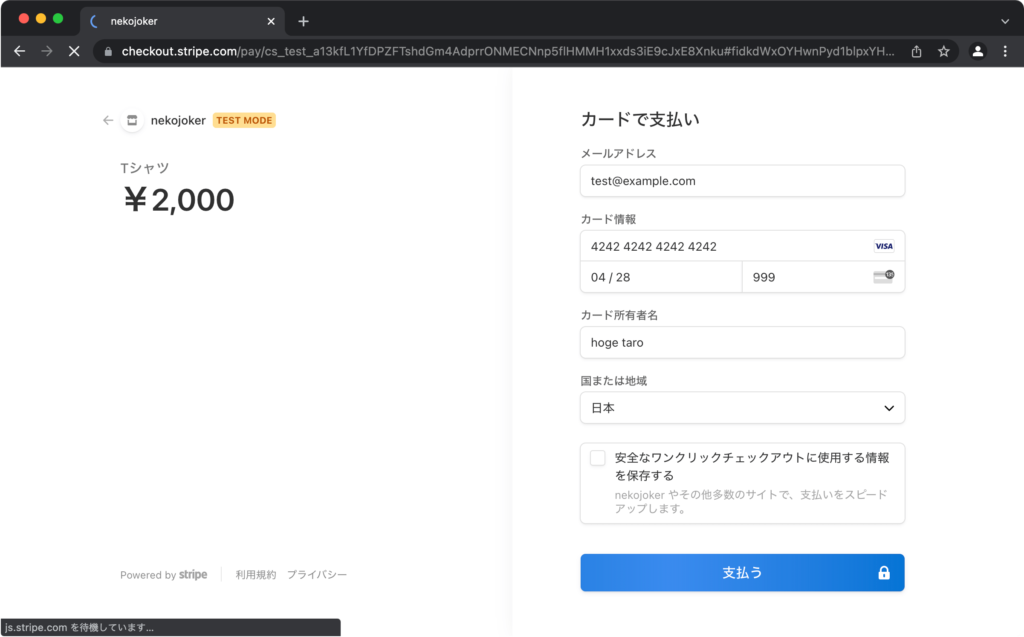Bookmark this page with the star icon
Viewport: 1024px width, 637px height.
click(x=943, y=51)
